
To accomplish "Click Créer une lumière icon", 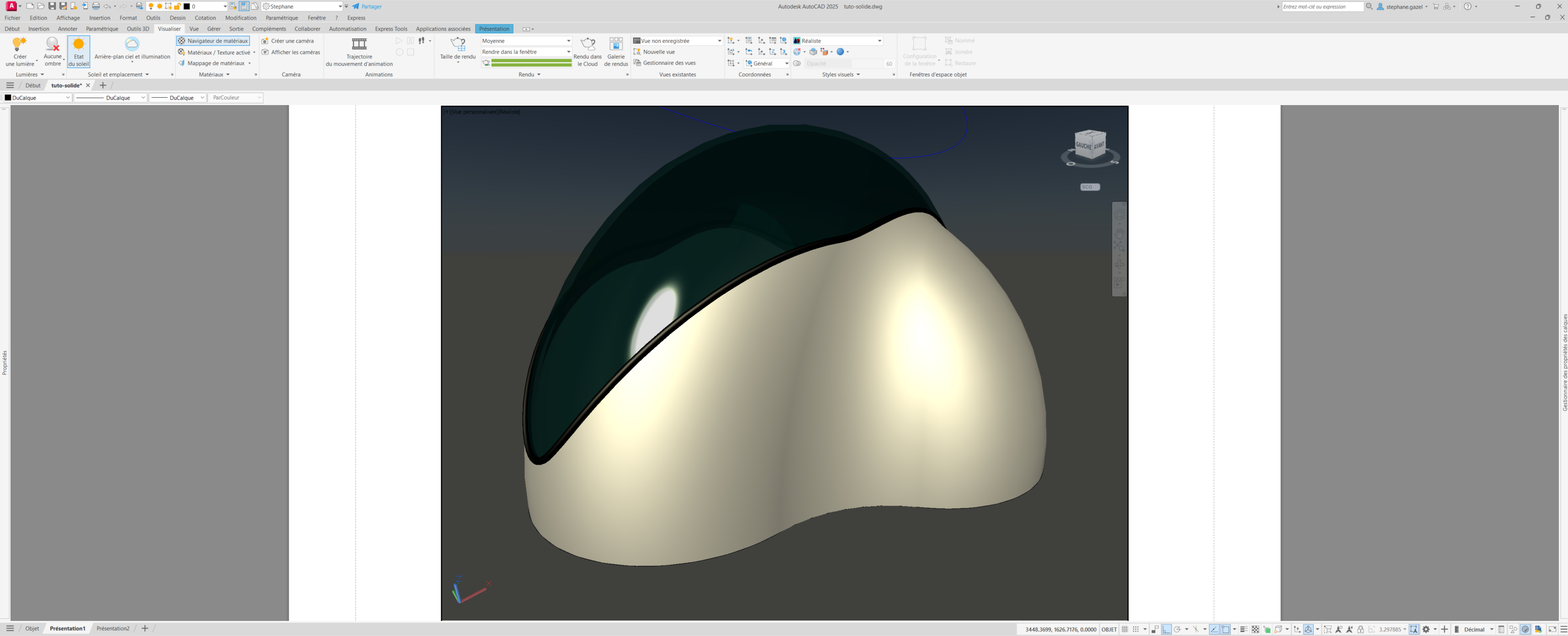I will pyautogui.click(x=20, y=44).
